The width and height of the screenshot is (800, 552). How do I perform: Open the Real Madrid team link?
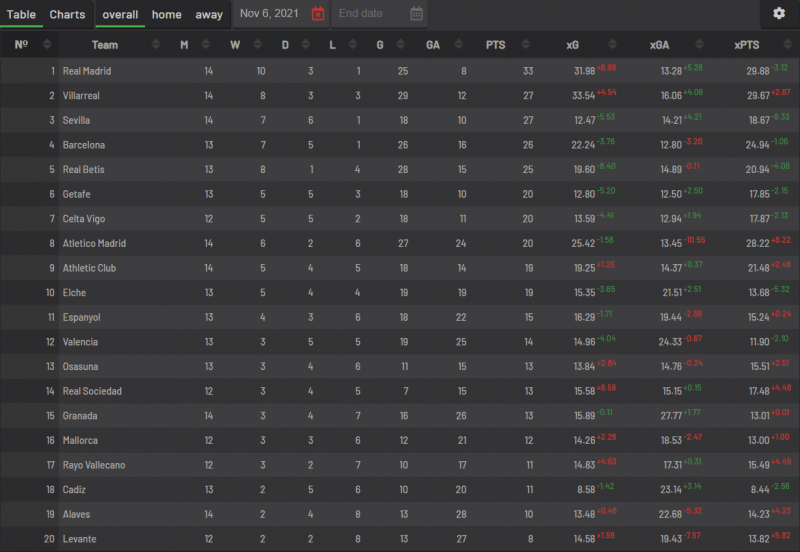[87, 71]
